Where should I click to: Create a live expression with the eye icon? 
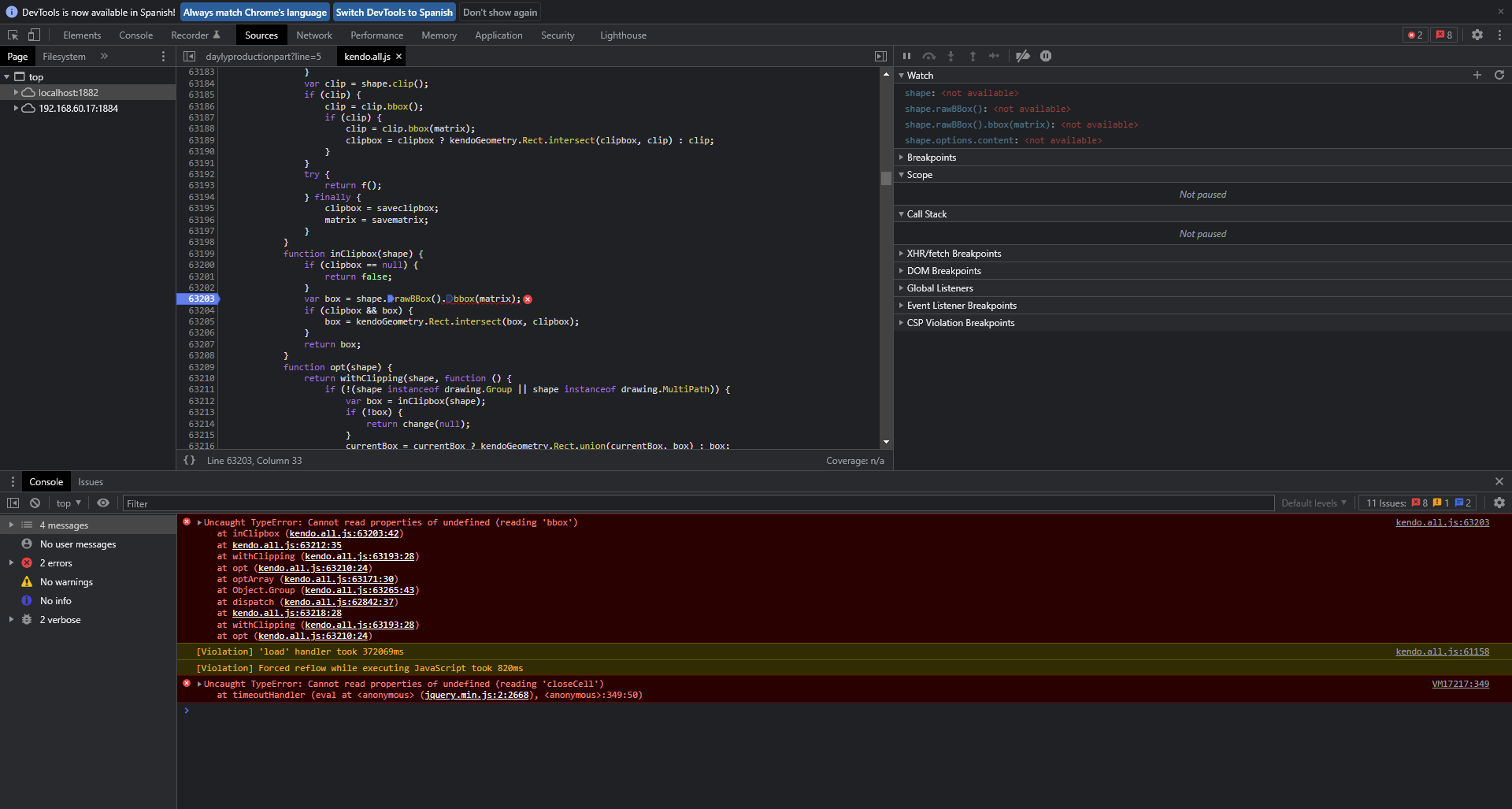(x=103, y=503)
